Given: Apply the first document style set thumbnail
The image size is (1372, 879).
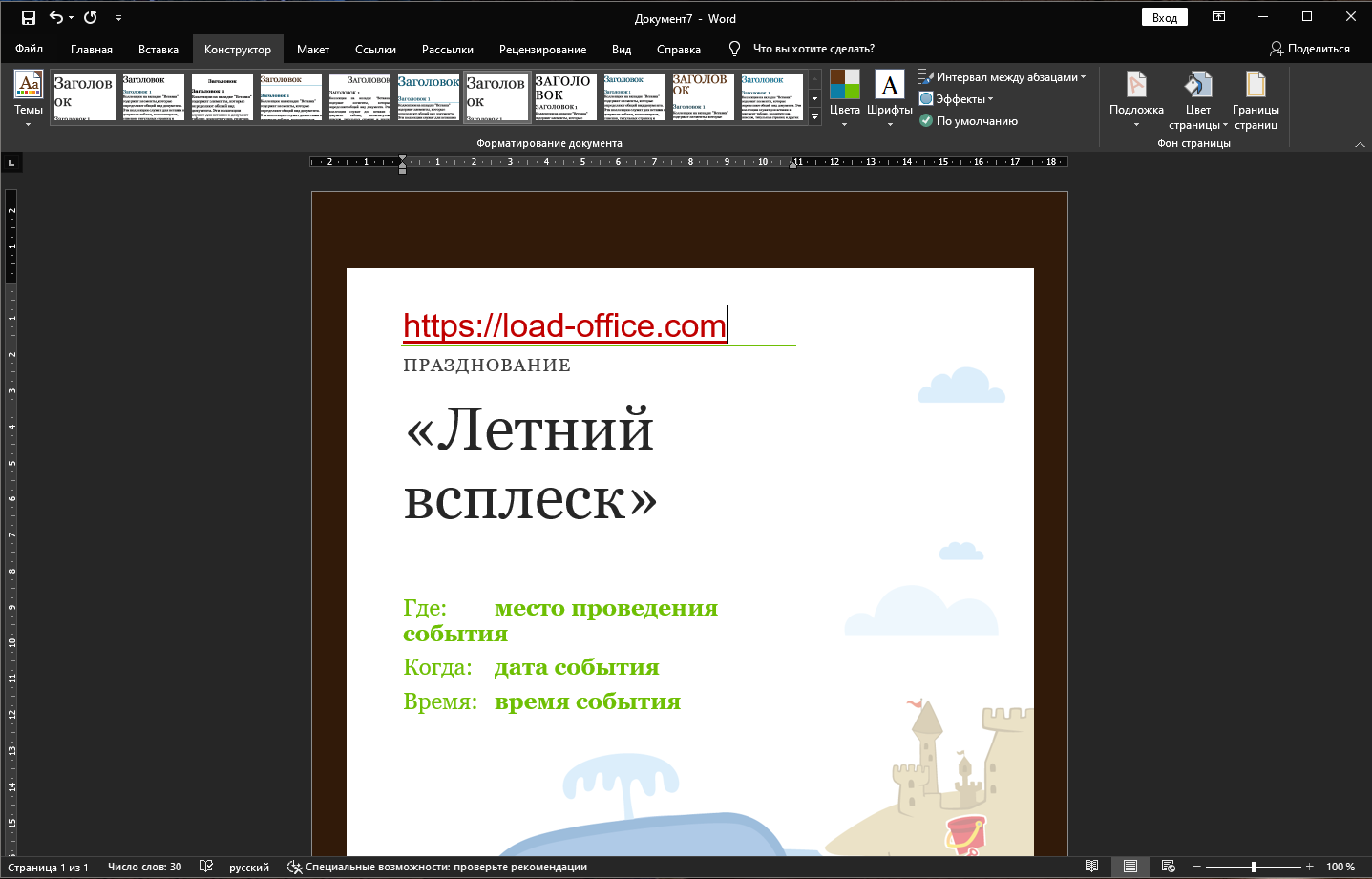Looking at the screenshot, I should [84, 97].
